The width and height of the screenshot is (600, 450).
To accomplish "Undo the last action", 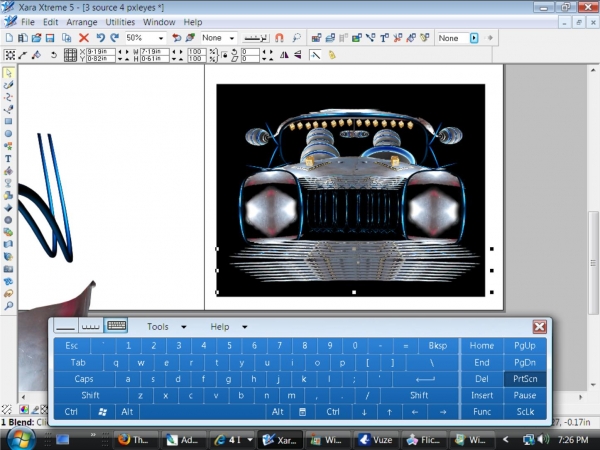I will tap(101, 38).
